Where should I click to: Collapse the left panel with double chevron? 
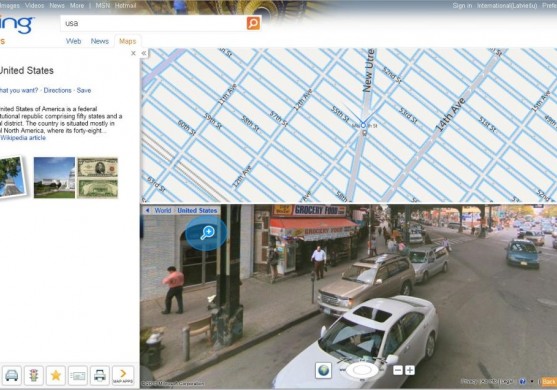(144, 53)
